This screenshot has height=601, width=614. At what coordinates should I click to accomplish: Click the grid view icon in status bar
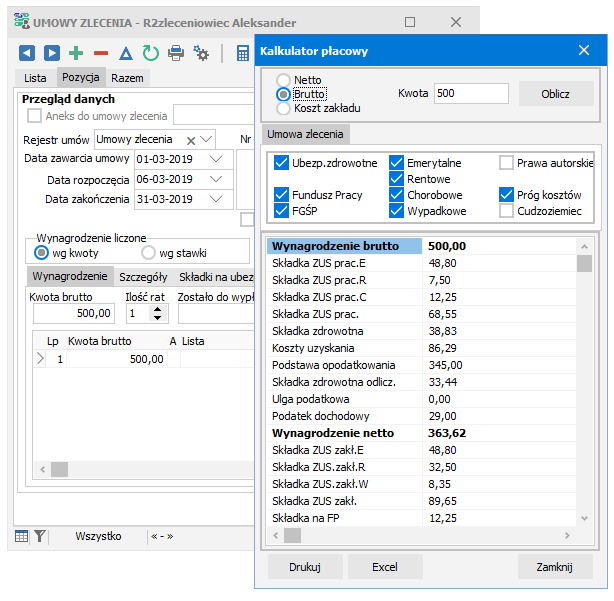tap(22, 536)
